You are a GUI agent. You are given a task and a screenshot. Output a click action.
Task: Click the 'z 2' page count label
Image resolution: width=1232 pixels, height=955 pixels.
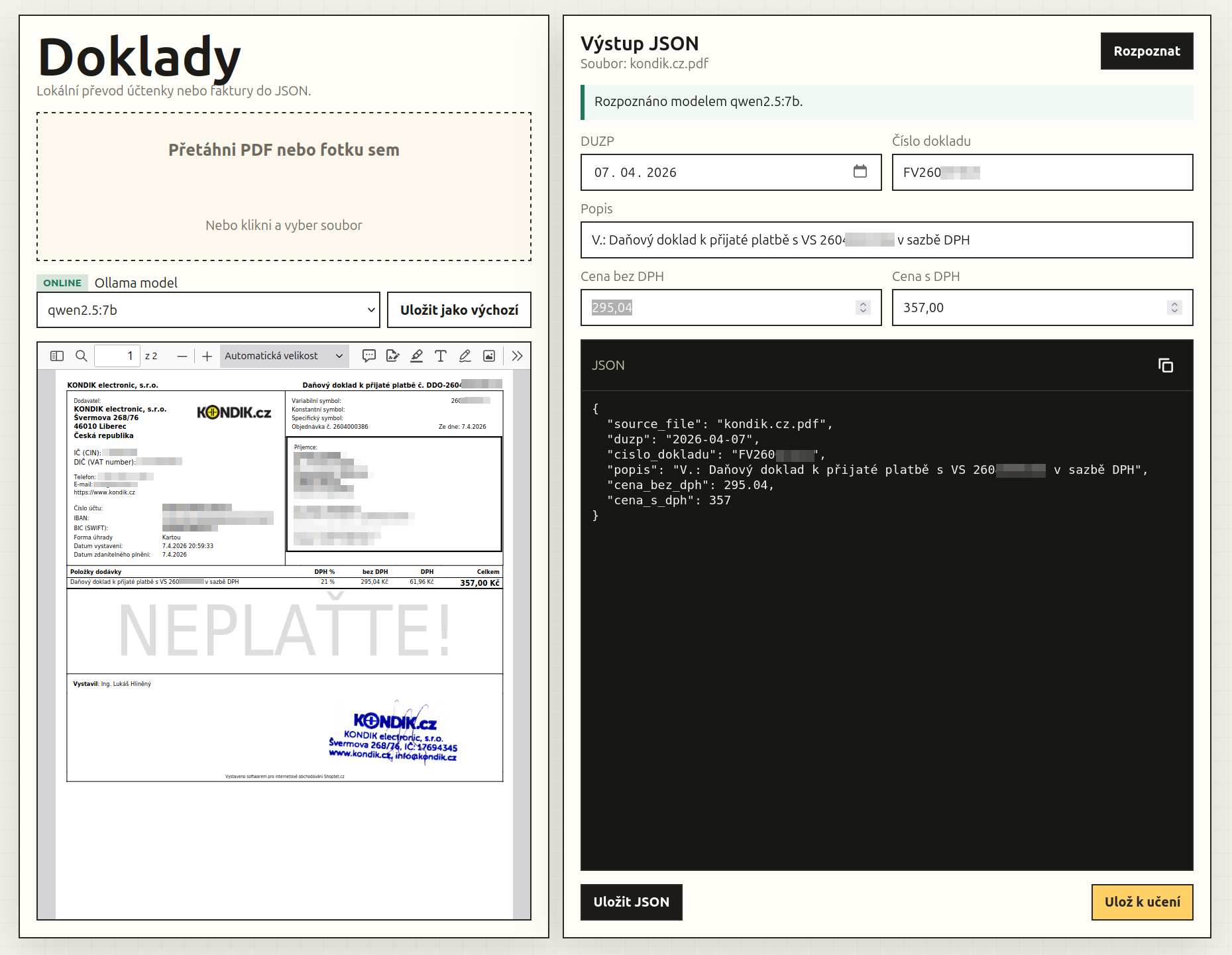click(151, 356)
